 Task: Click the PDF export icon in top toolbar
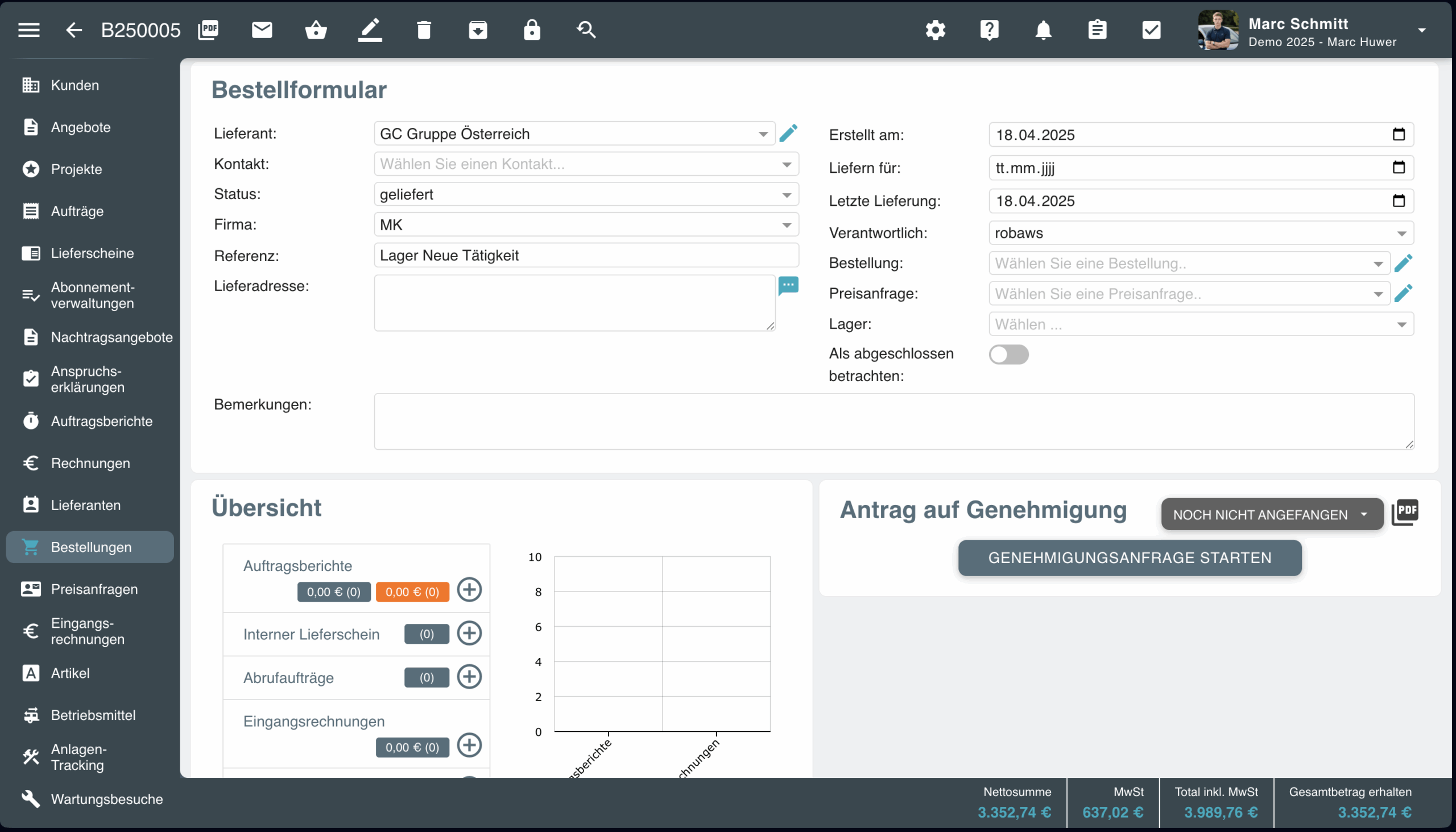coord(209,29)
